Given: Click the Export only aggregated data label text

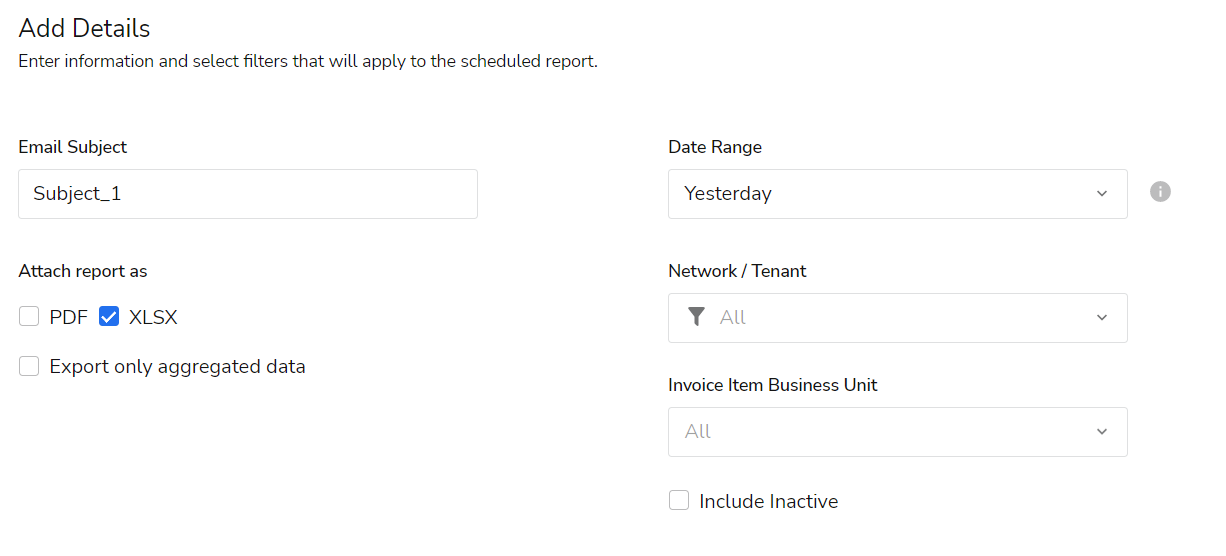Looking at the screenshot, I should [x=177, y=367].
